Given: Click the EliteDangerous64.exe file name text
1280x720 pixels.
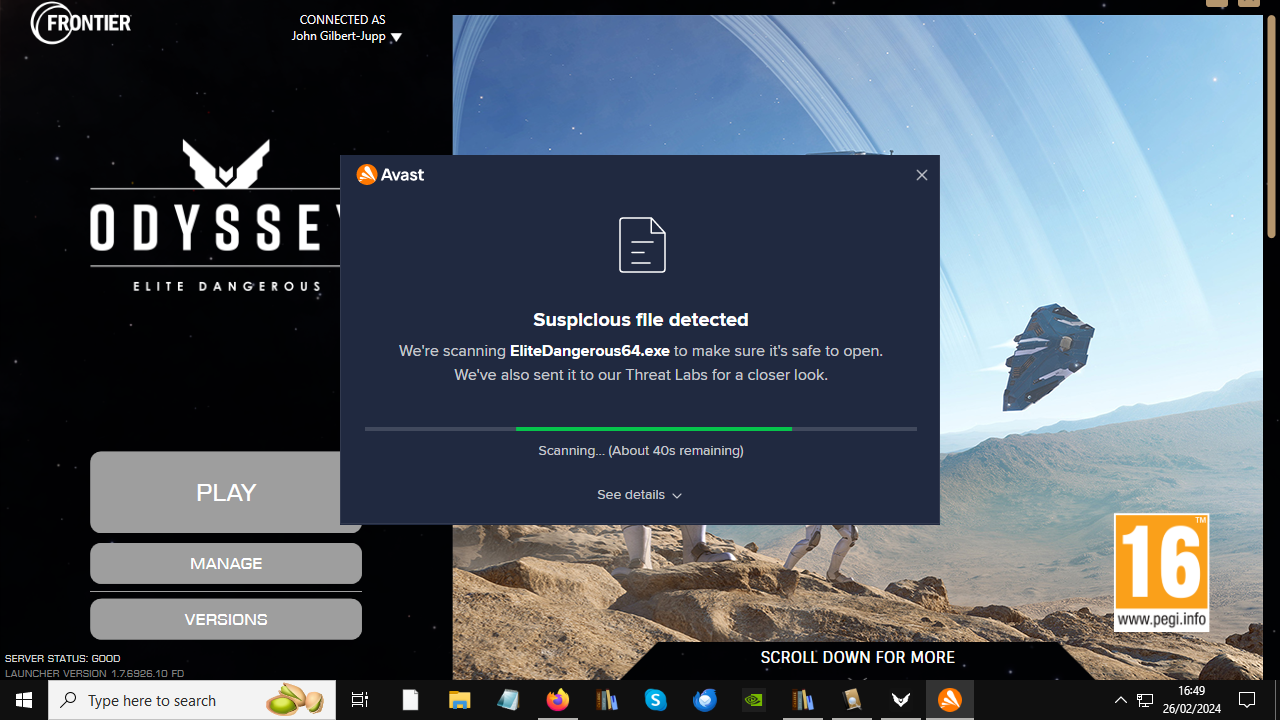Looking at the screenshot, I should pos(589,351).
